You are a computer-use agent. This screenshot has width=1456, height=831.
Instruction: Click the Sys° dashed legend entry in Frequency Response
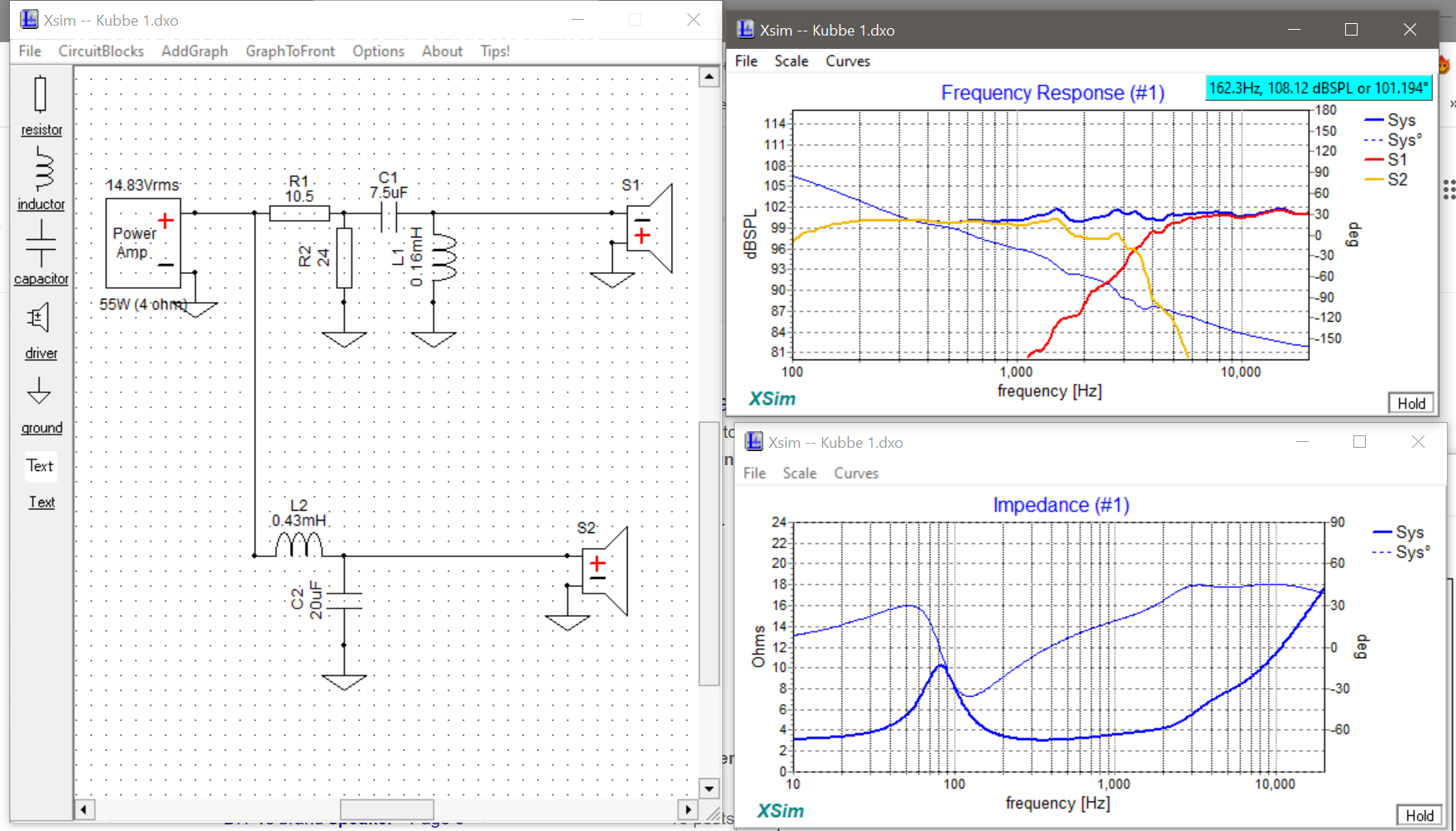point(1393,140)
